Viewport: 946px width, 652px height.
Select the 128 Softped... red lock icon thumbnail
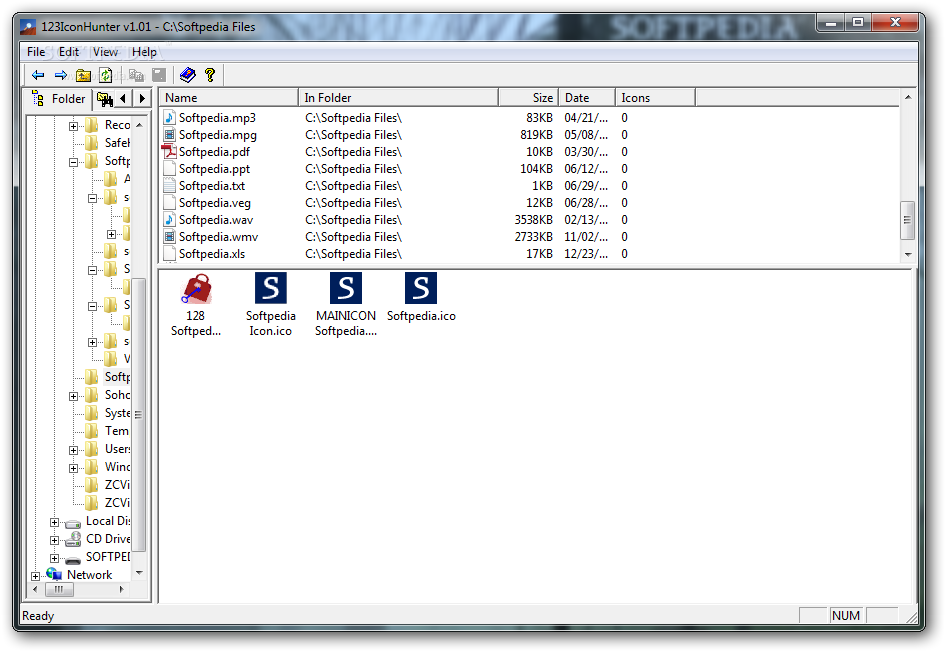pyautogui.click(x=196, y=290)
